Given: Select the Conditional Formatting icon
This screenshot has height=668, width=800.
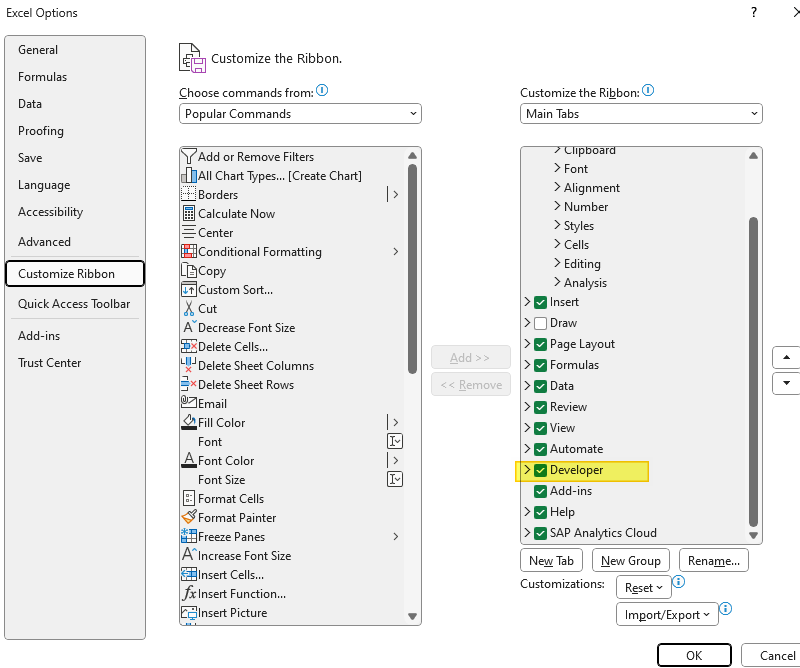Looking at the screenshot, I should coord(189,251).
